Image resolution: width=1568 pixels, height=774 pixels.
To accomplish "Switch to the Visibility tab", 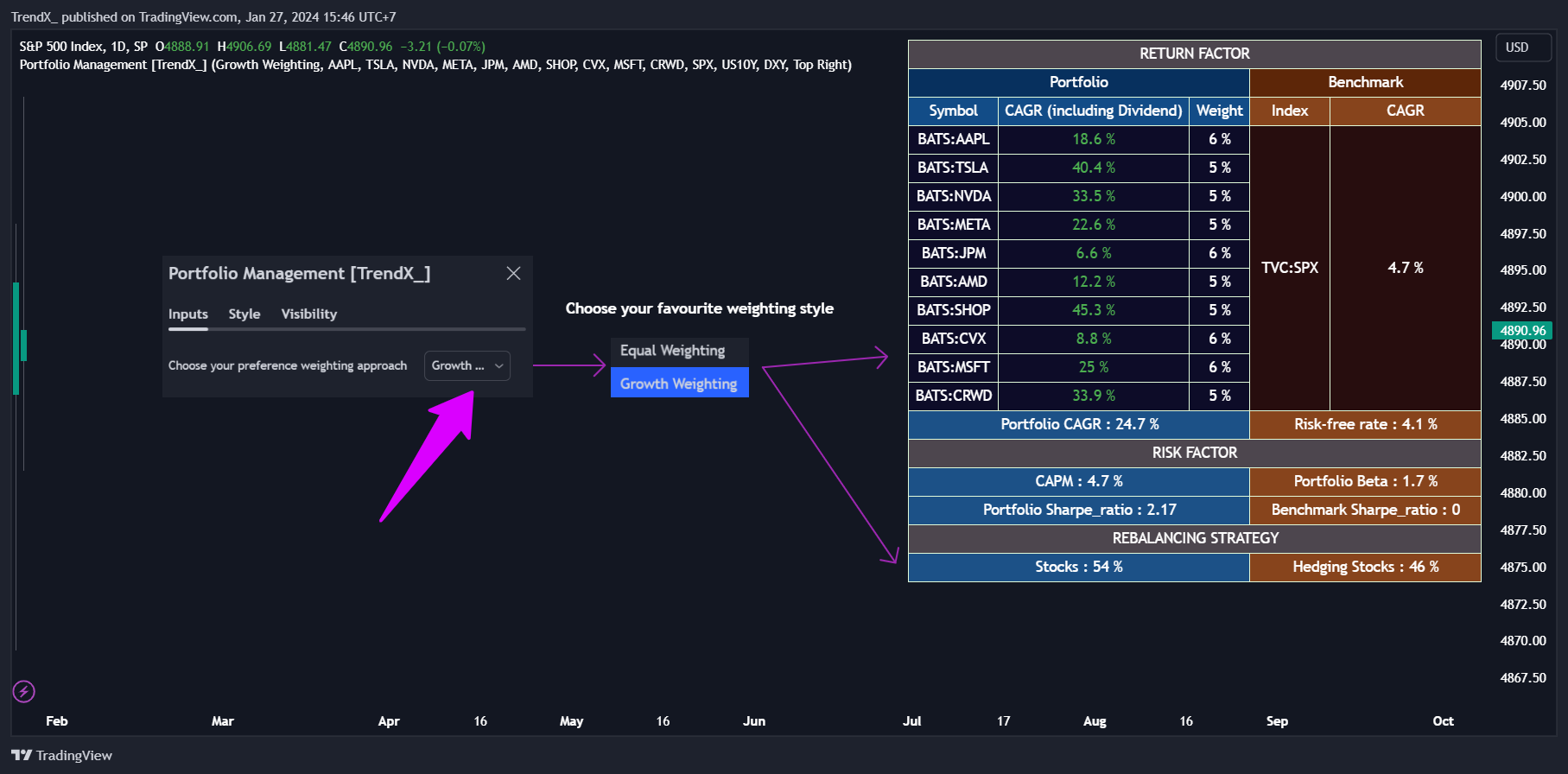I will 309,314.
